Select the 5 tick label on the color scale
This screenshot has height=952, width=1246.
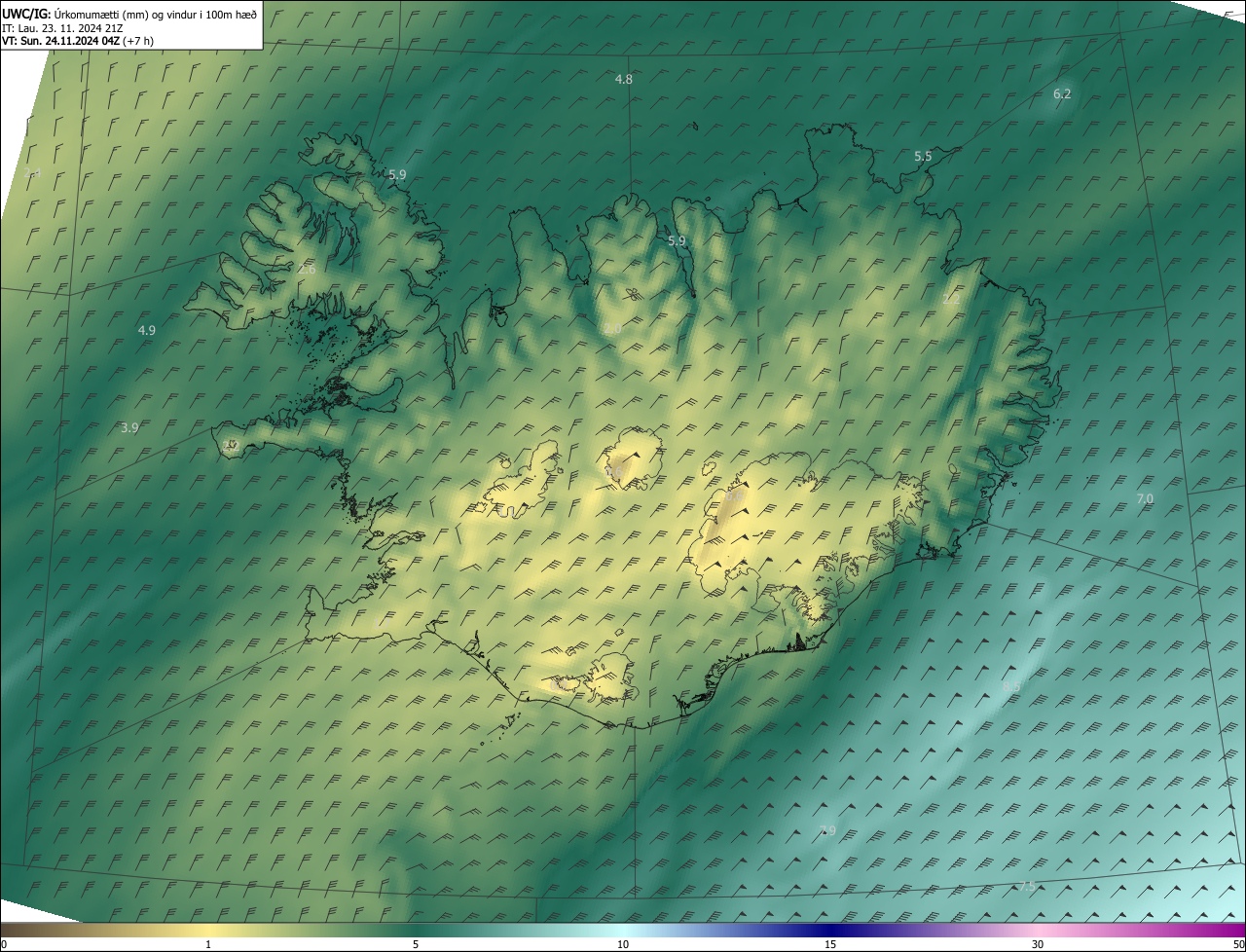point(416,944)
